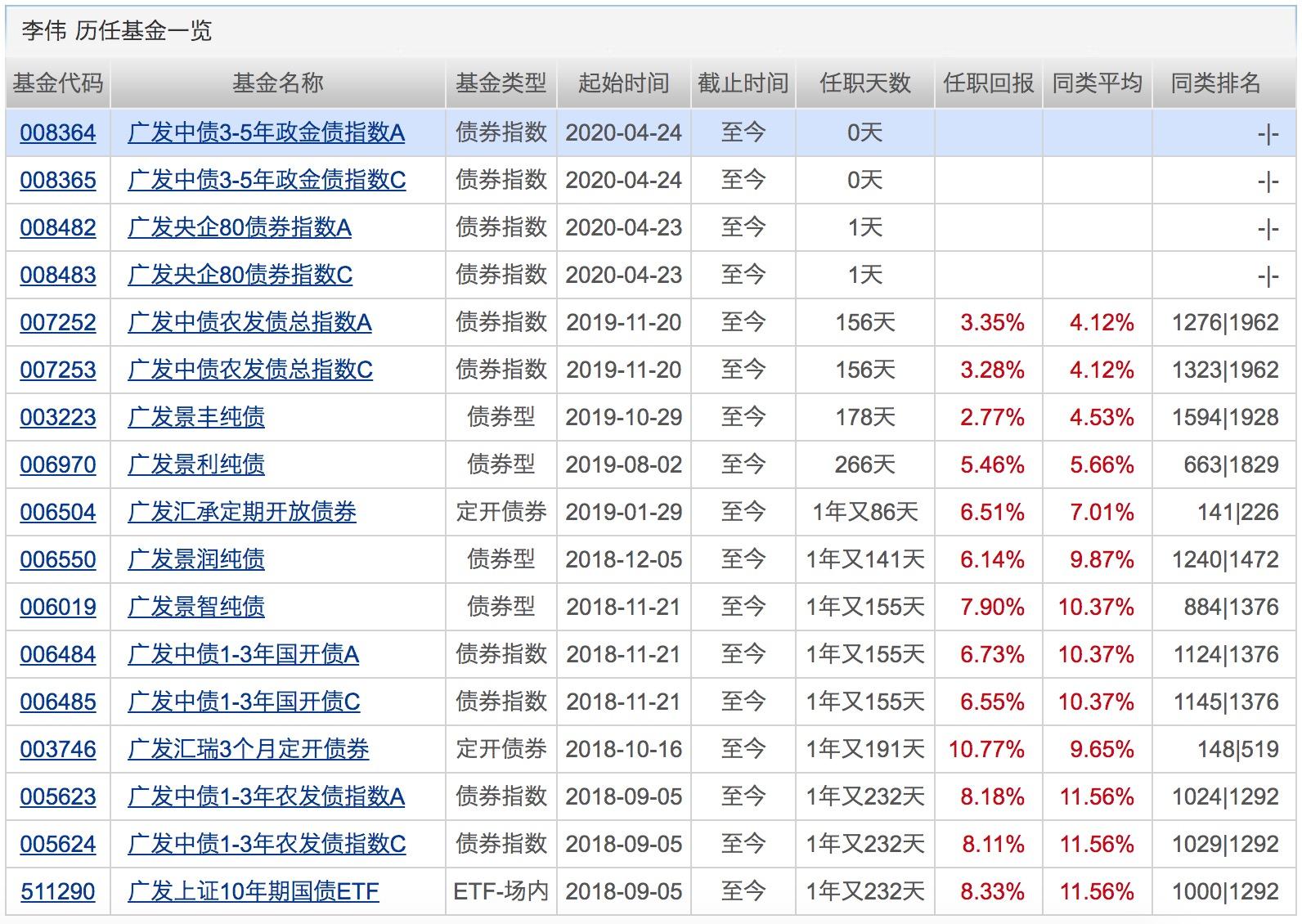Open fund 广发中债1-3年国开债A
The height and width of the screenshot is (924, 1302).
point(244,654)
